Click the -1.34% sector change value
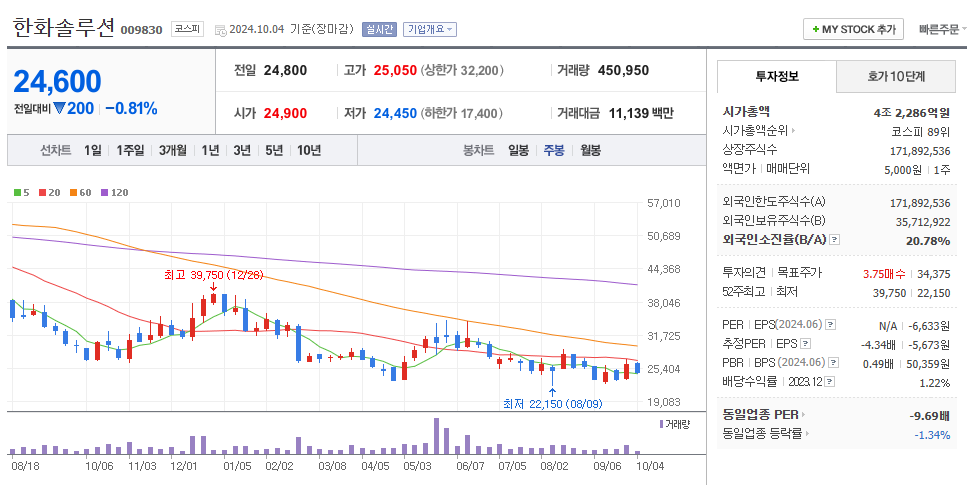The image size is (974, 485). [x=932, y=435]
